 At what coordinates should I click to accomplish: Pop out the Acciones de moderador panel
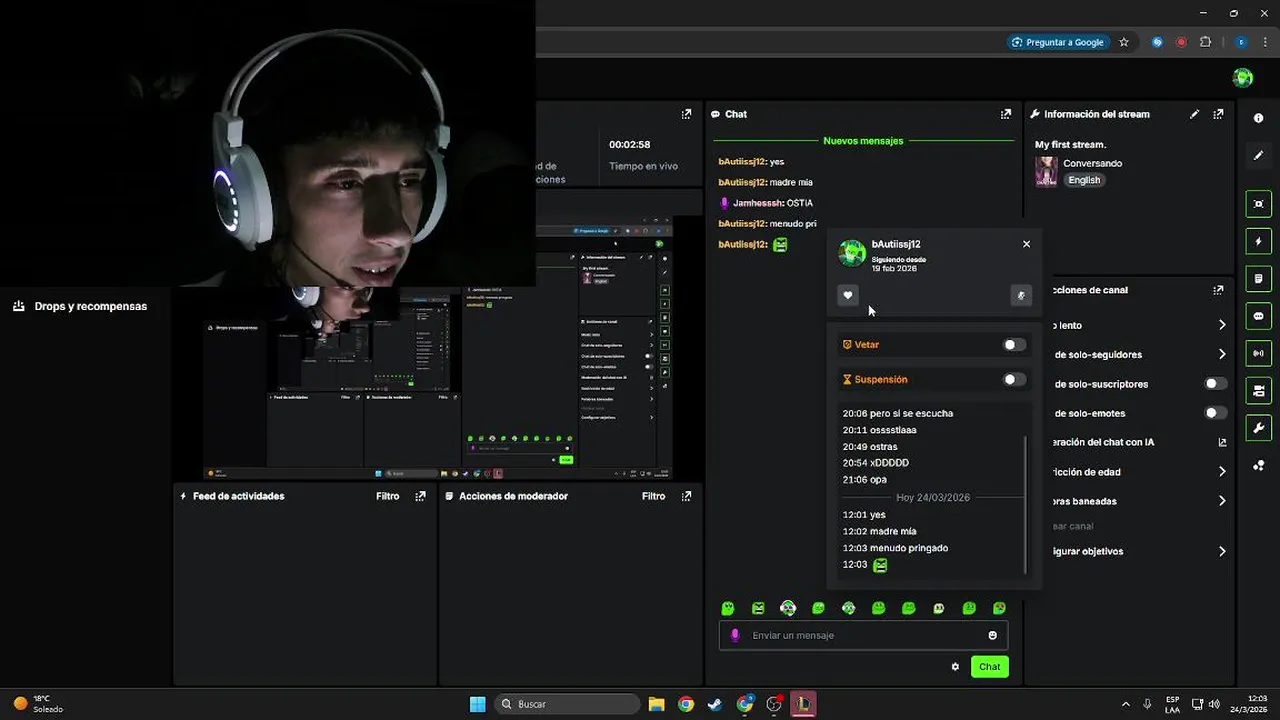(686, 496)
